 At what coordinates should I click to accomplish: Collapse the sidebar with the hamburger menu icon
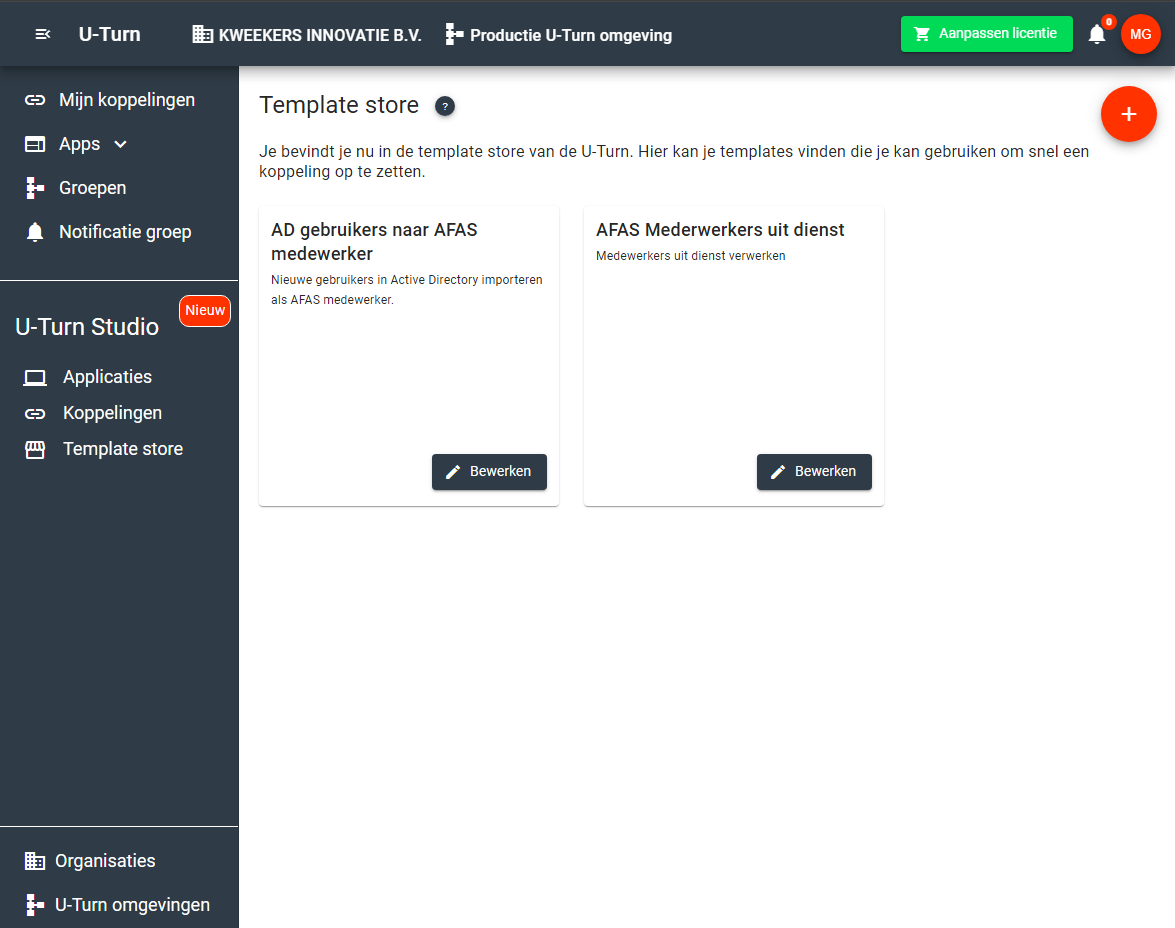pos(42,35)
